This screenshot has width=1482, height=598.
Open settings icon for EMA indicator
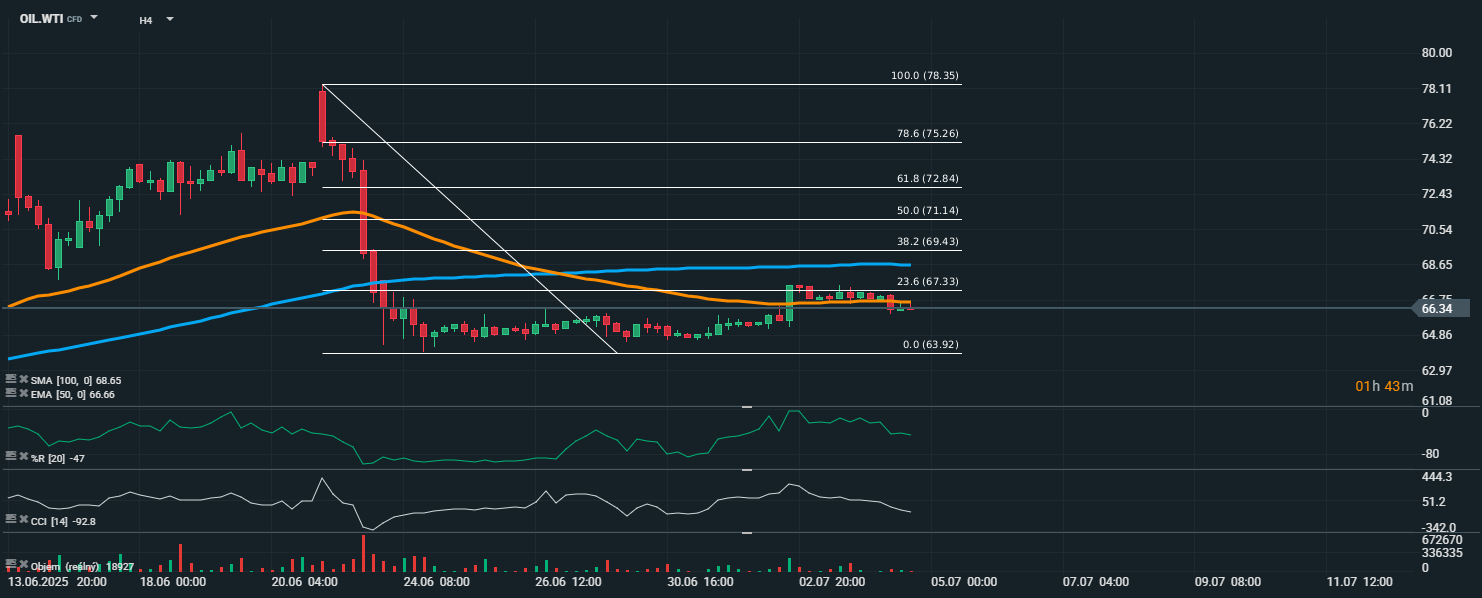coord(10,394)
